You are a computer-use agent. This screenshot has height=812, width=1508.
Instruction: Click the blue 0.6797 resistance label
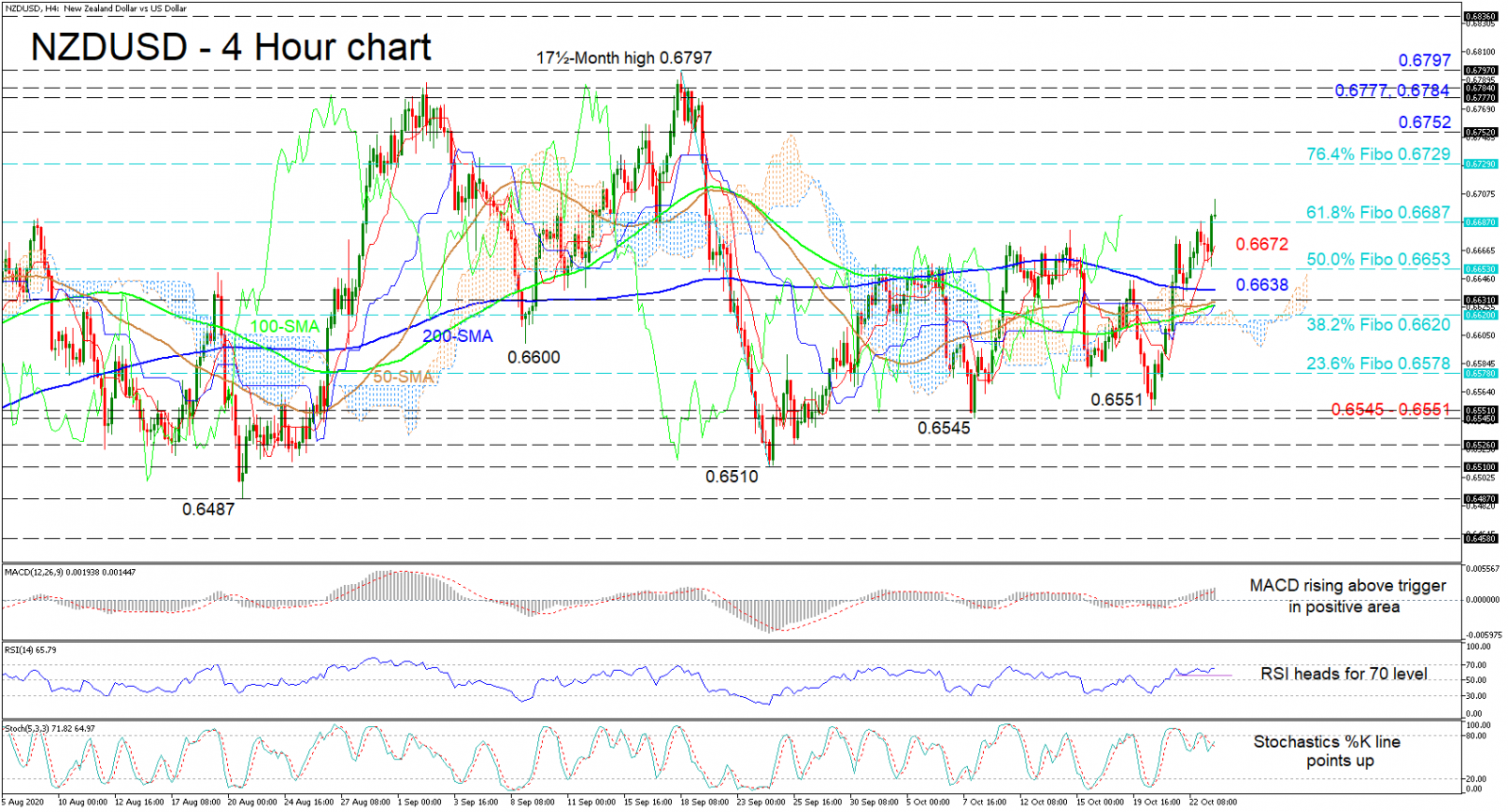pyautogui.click(x=1424, y=61)
